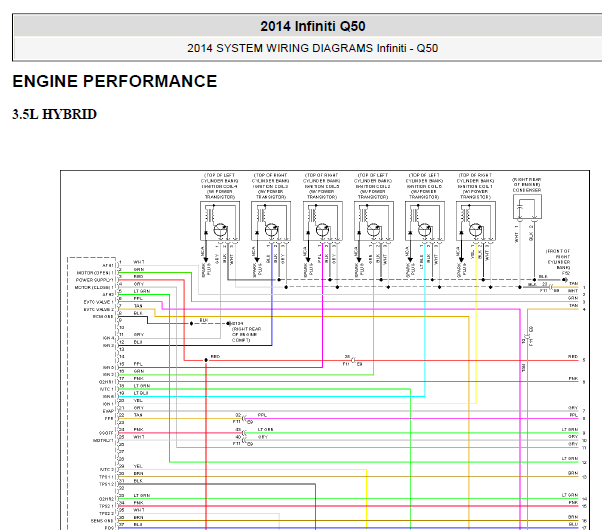Select connector pin 32 on the PPL wire
Image resolution: width=602 pixels, height=530 pixels.
pos(239,415)
